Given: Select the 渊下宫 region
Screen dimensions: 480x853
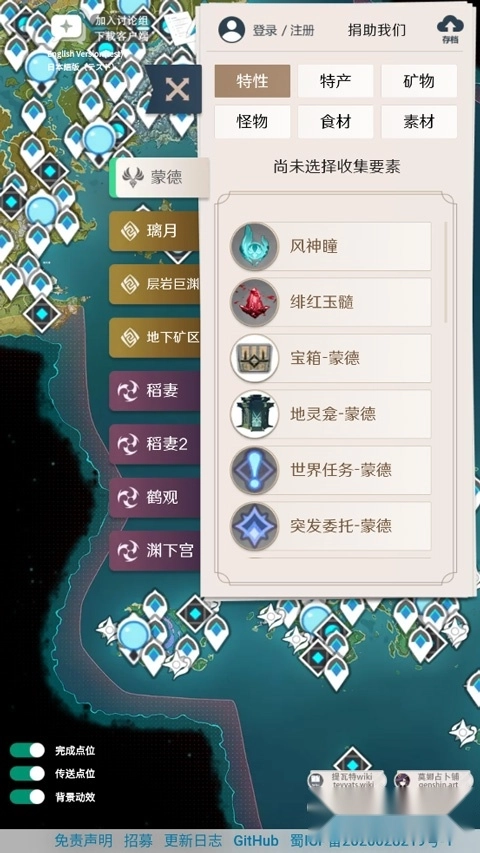Looking at the screenshot, I should pyautogui.click(x=155, y=551).
